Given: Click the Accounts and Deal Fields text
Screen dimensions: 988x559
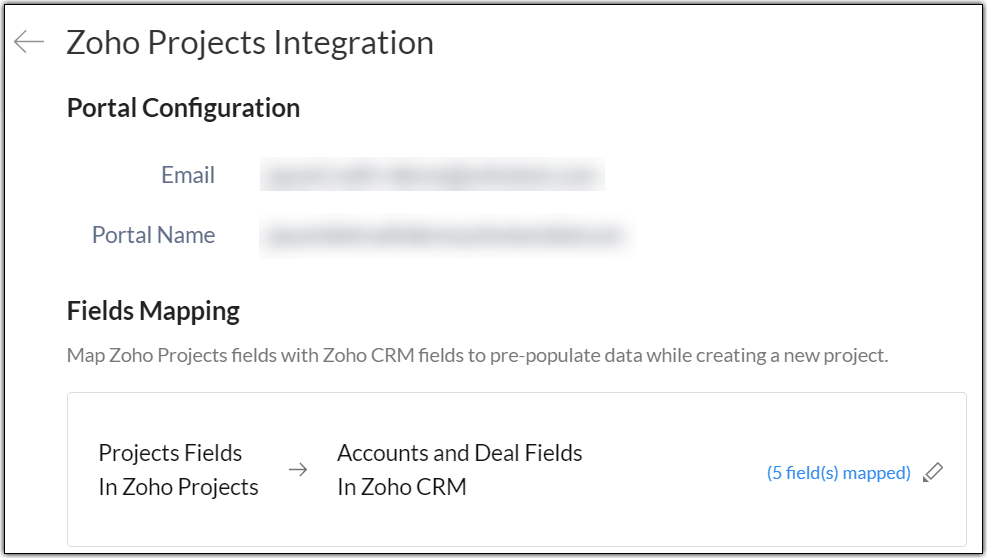Looking at the screenshot, I should tap(459, 453).
